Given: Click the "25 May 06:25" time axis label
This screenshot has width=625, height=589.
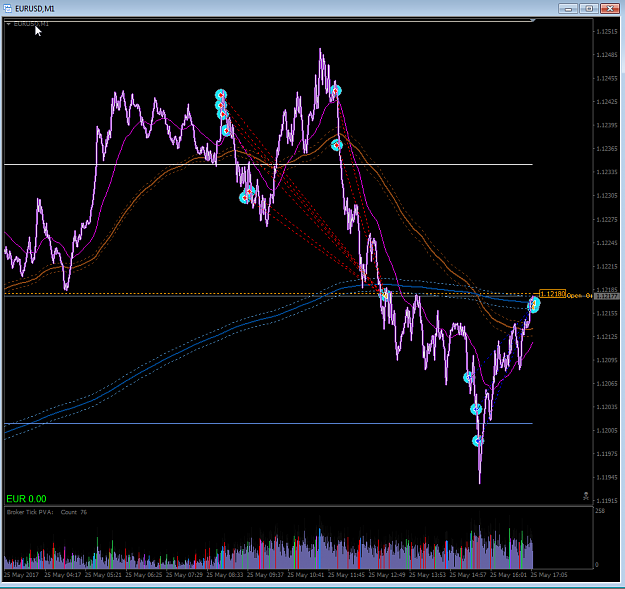Looking at the screenshot, I should coord(144,575).
